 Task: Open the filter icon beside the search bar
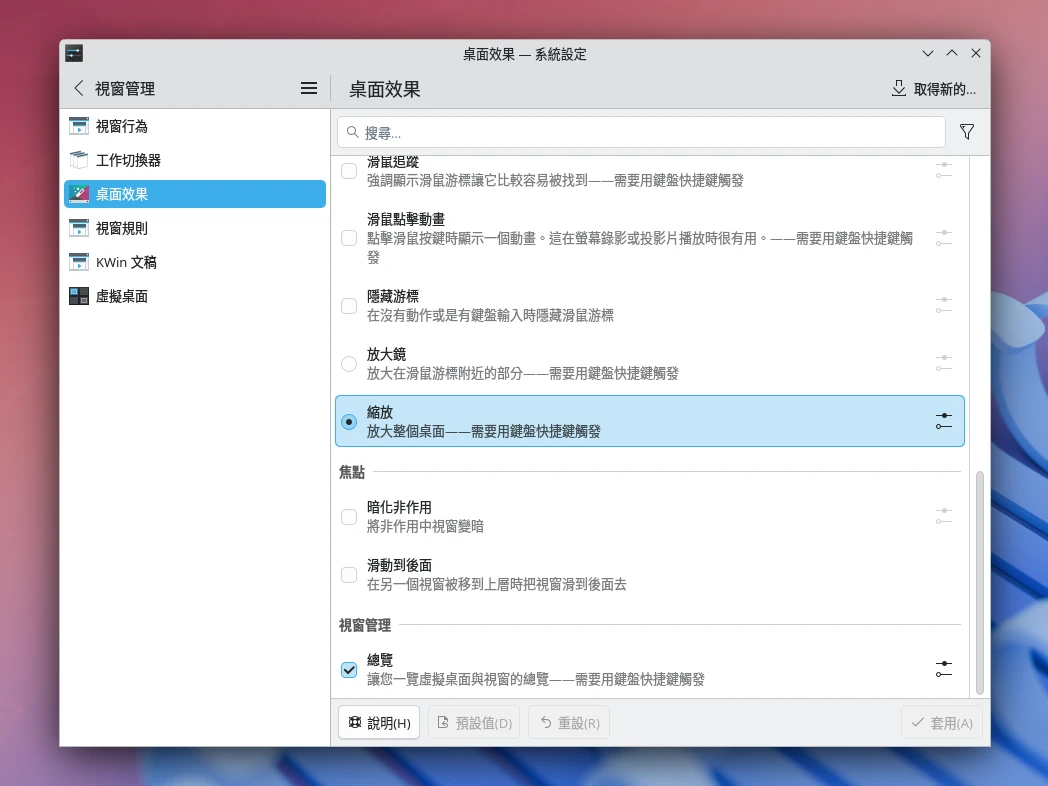coord(966,131)
